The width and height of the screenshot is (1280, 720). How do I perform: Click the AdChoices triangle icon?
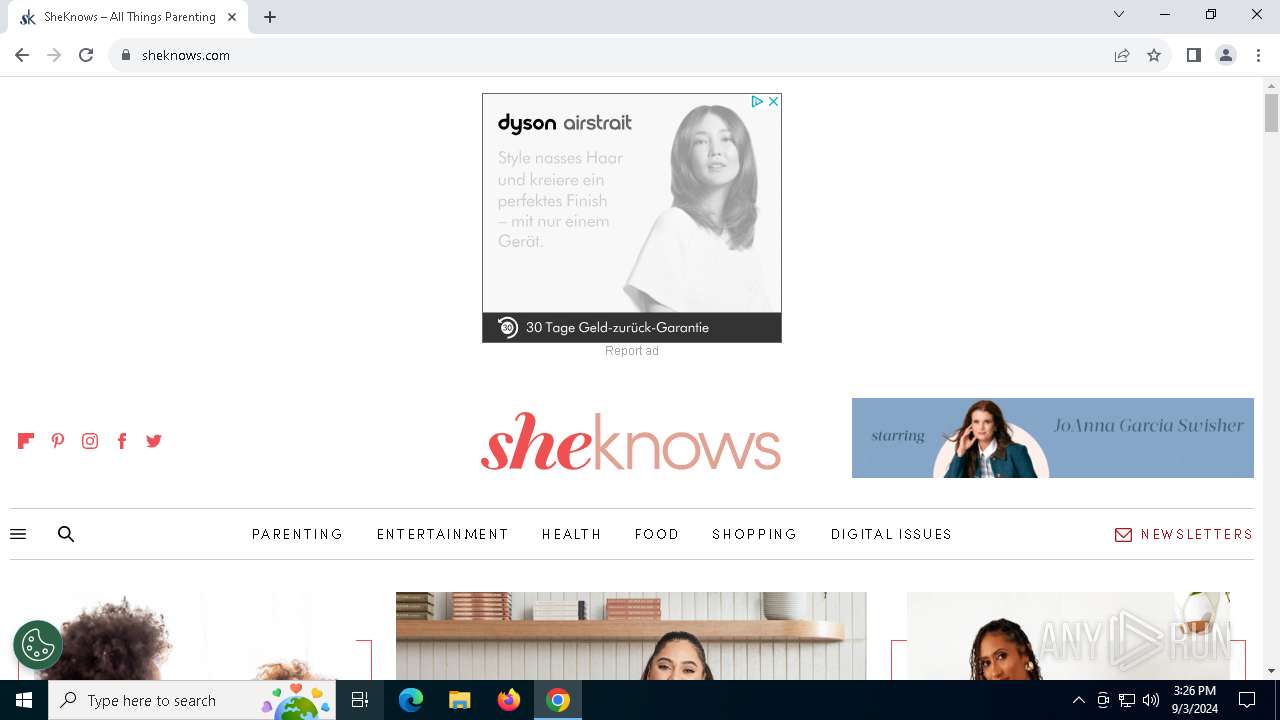pos(757,102)
